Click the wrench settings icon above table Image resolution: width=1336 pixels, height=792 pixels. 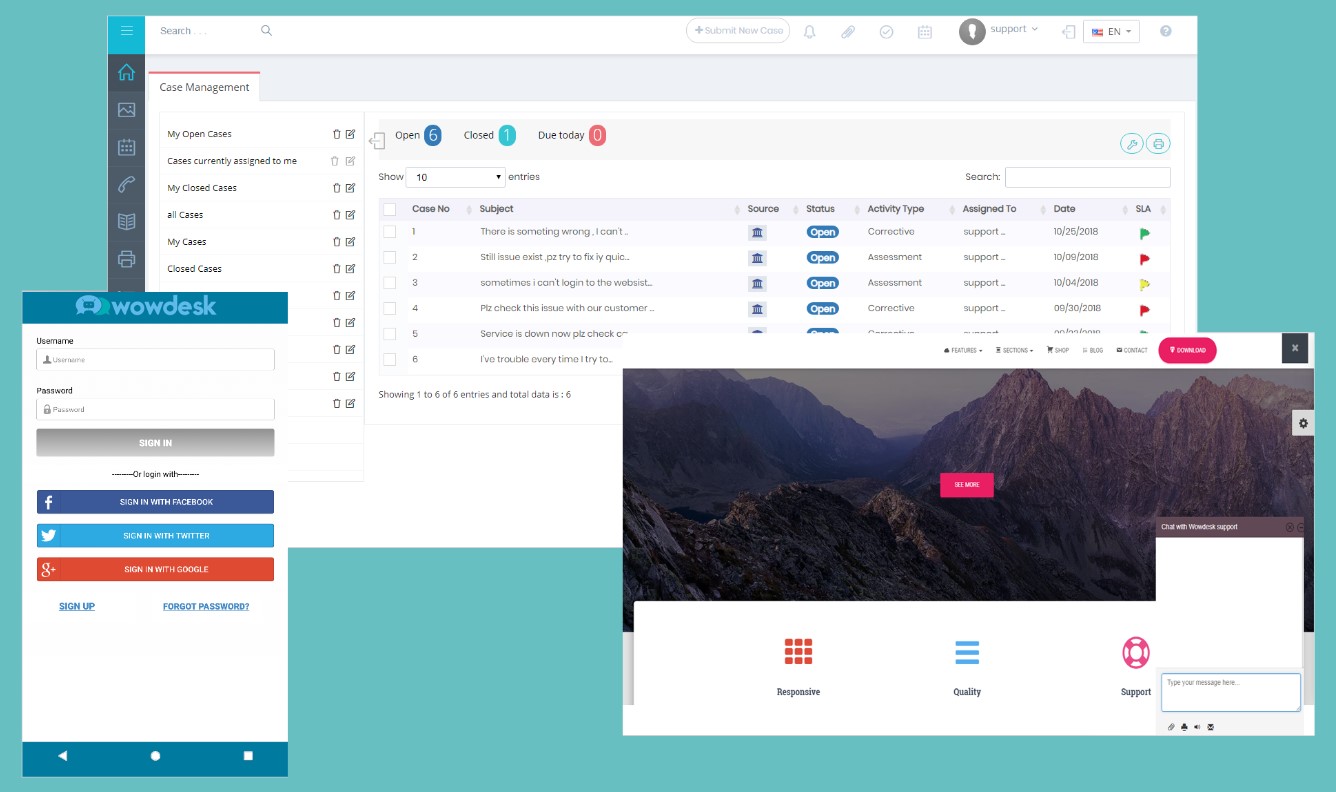1132,144
